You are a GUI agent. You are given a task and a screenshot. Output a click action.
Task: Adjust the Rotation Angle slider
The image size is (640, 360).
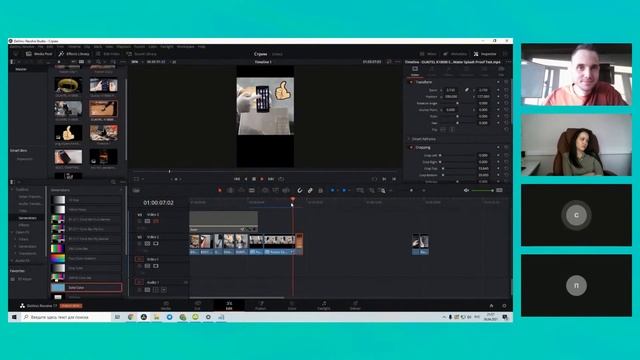tap(457, 103)
